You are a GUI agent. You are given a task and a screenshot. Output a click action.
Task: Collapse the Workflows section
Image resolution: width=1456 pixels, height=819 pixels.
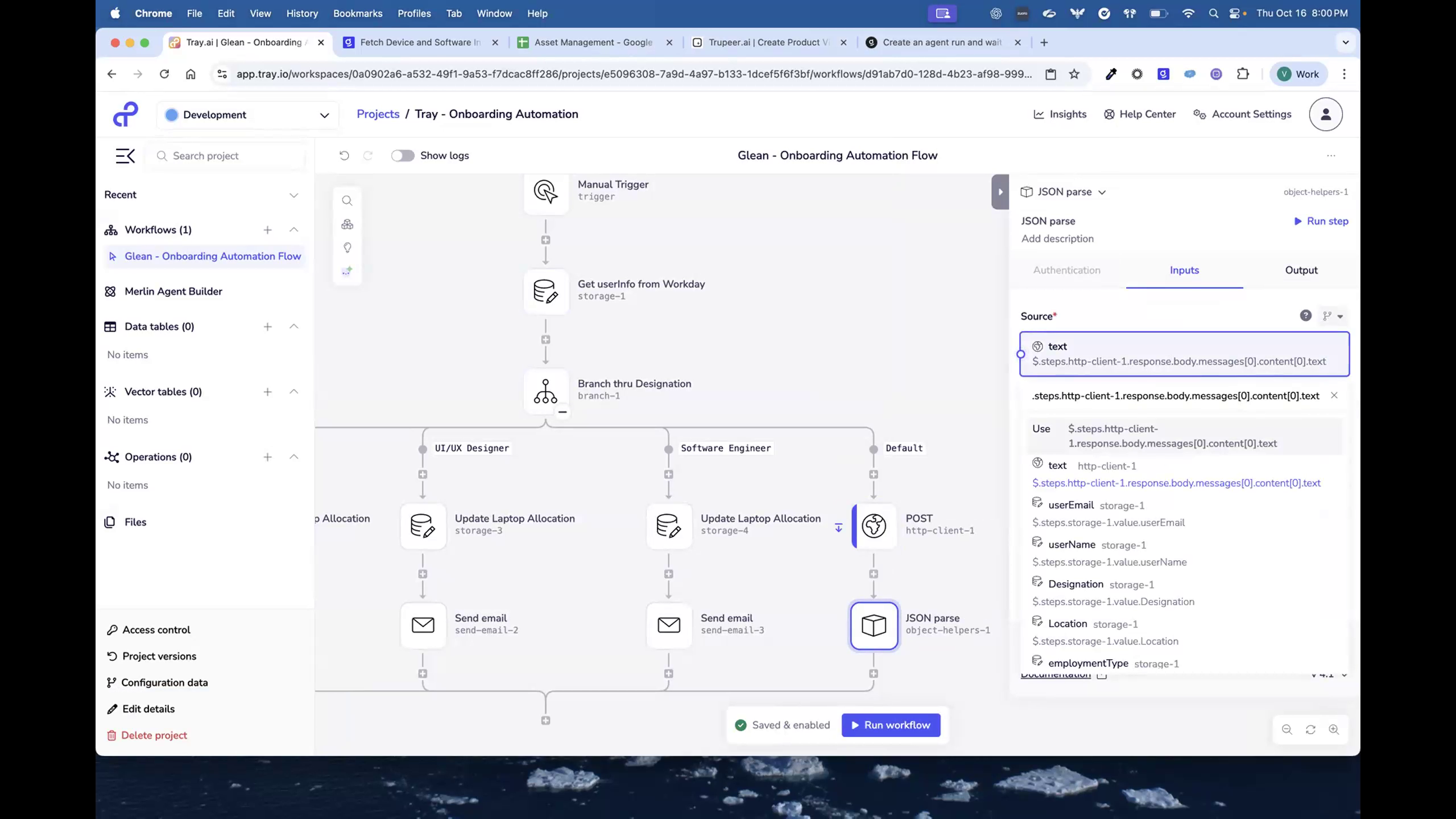coord(294,230)
